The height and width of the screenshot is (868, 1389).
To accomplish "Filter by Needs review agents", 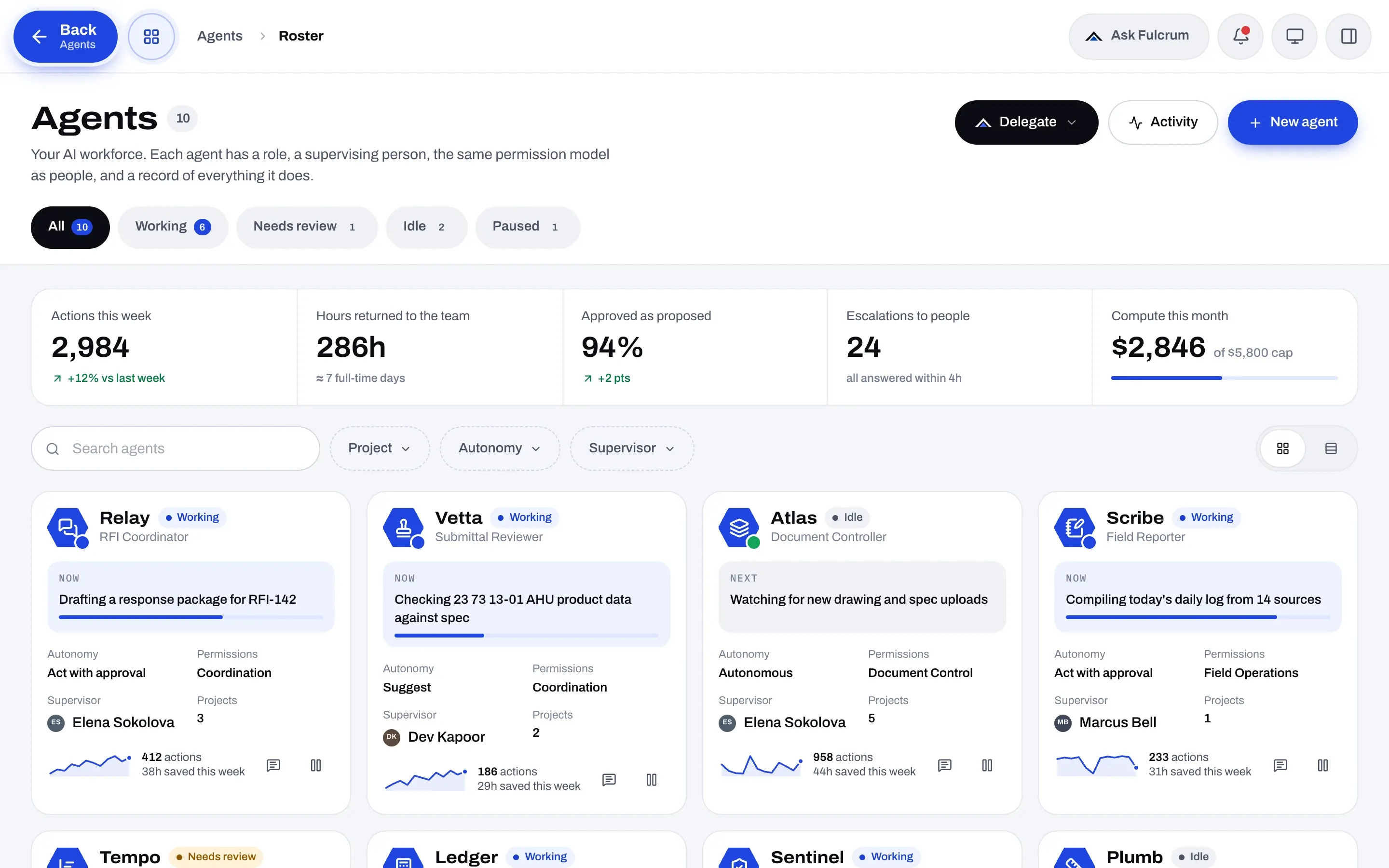I will (x=307, y=227).
